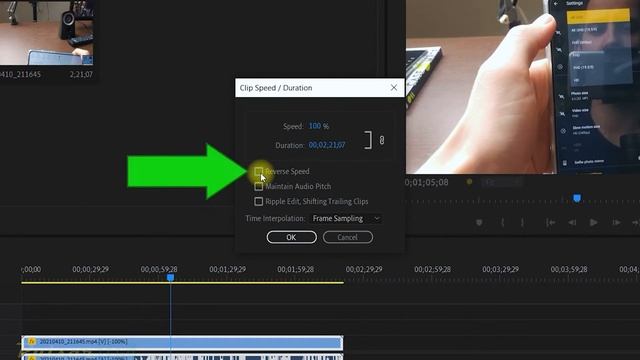Enable the Reverse Speed checkbox
This screenshot has width=640, height=360.
point(258,171)
